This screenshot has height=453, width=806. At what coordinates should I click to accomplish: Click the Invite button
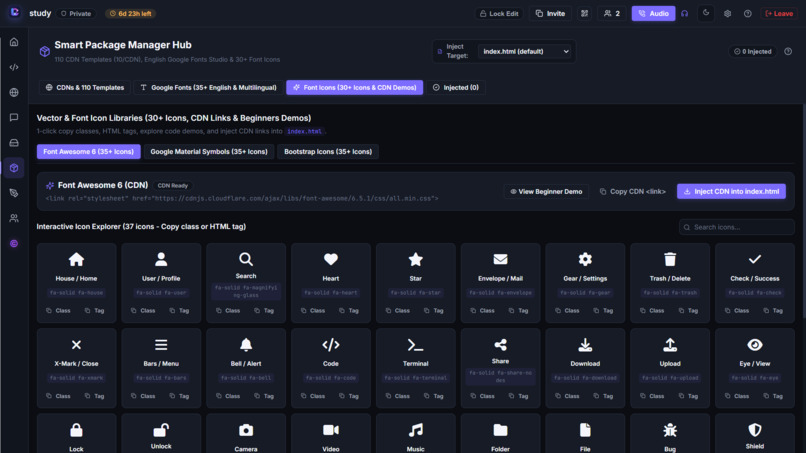point(550,13)
